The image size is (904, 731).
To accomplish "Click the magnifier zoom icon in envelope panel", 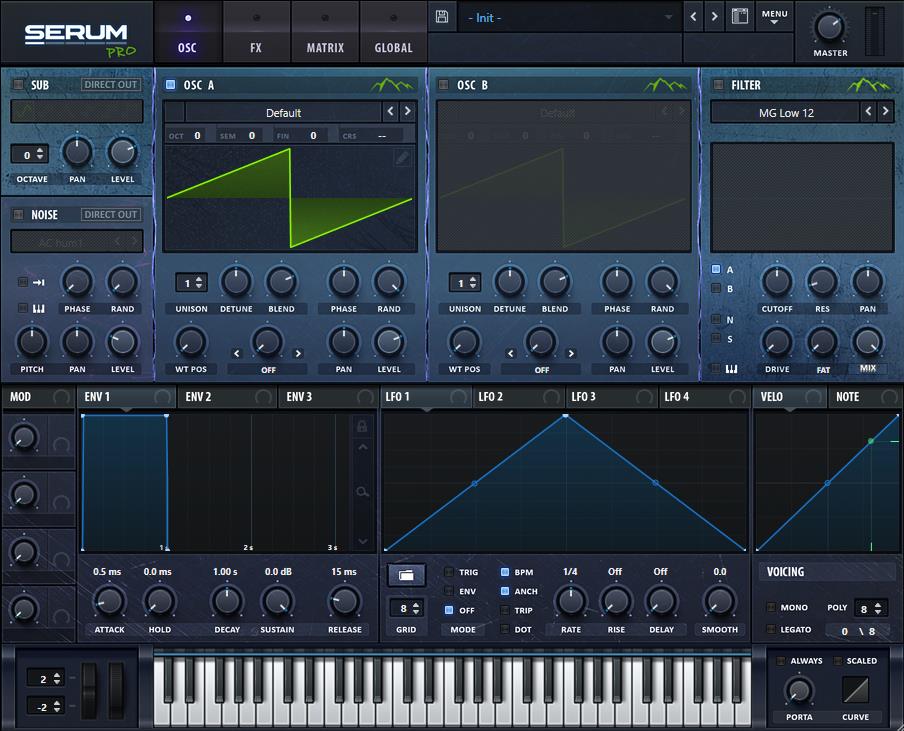I will 362,491.
